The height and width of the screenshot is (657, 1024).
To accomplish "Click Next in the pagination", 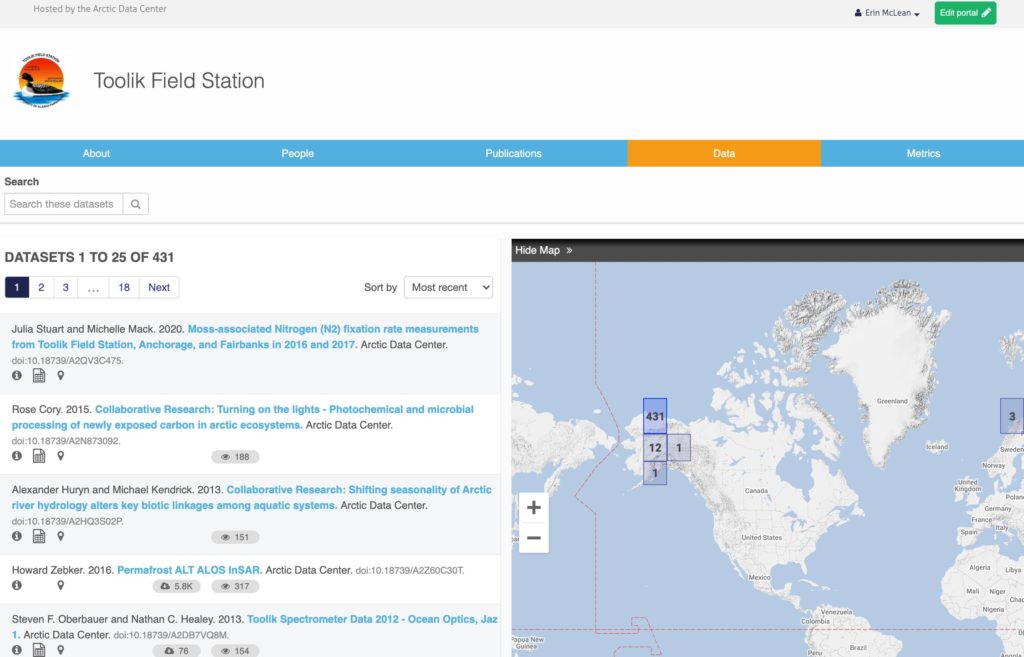I will 159,287.
